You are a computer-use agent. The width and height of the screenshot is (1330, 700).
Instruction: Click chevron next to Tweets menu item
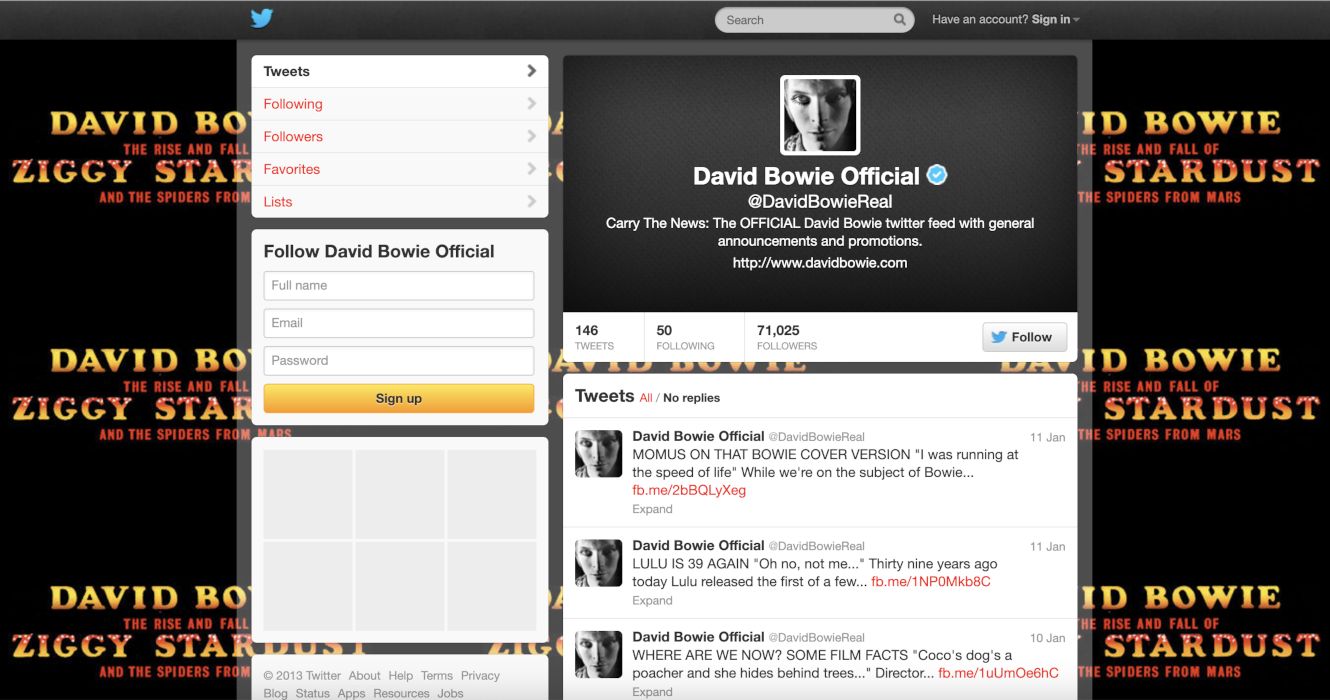click(531, 71)
